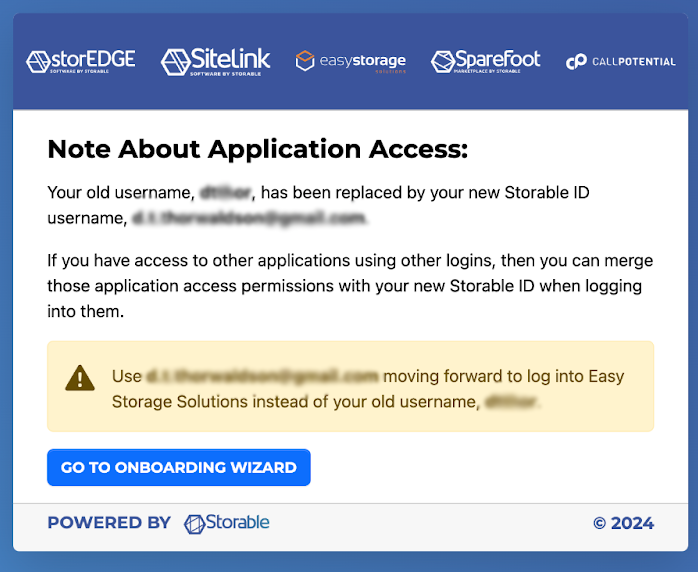Image resolution: width=698 pixels, height=572 pixels.
Task: Click the Powered By footer text
Action: coord(109,523)
